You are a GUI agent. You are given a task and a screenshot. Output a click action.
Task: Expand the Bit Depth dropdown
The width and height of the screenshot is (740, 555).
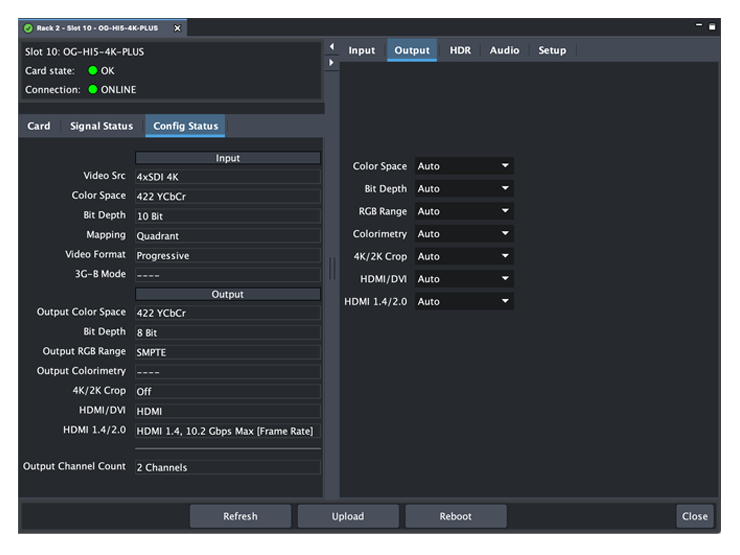[464, 189]
